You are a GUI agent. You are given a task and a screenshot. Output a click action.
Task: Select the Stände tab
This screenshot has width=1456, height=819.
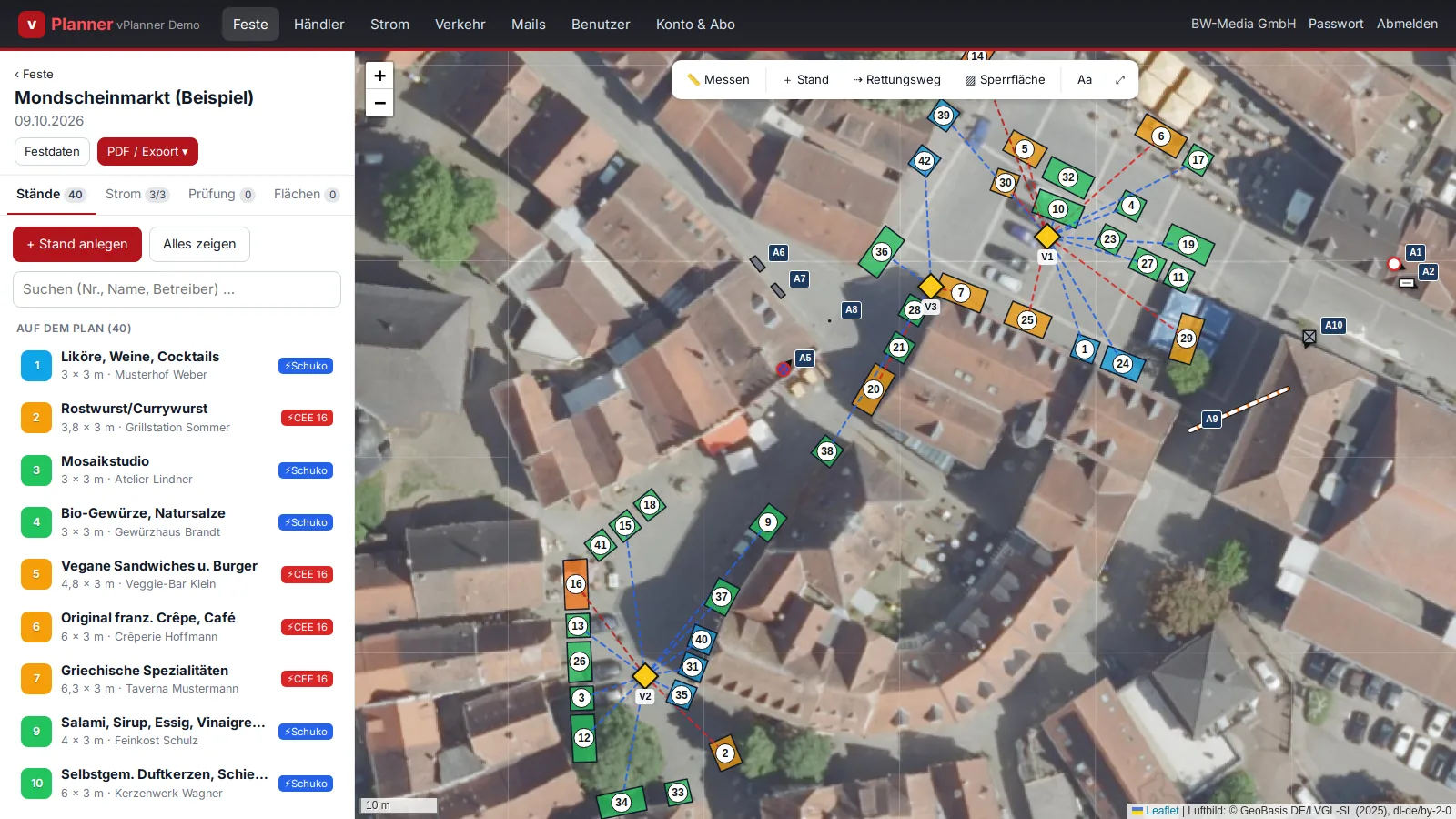click(x=51, y=195)
